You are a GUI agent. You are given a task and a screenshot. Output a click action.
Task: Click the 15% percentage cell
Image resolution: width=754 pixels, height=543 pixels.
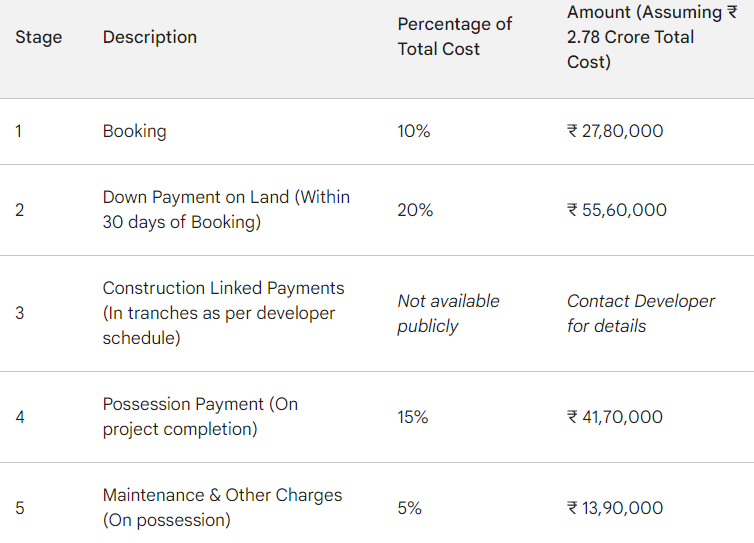(413, 417)
